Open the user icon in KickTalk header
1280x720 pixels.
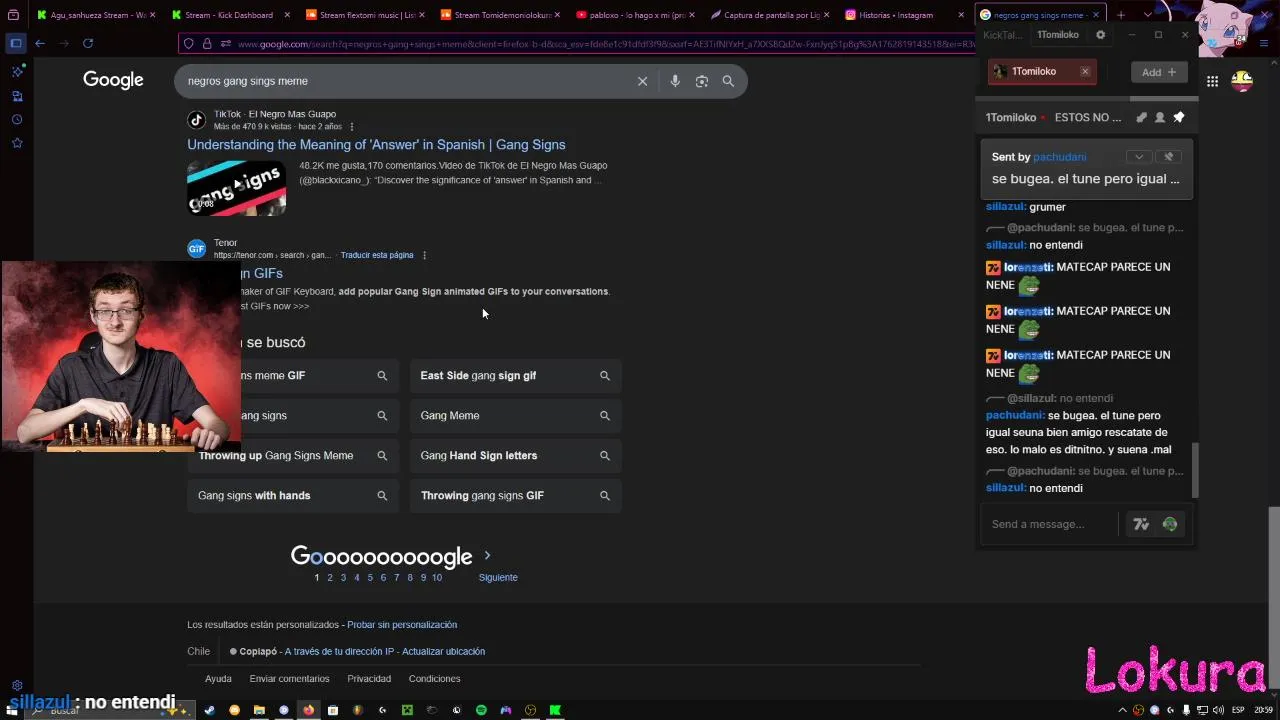[x=1160, y=117]
